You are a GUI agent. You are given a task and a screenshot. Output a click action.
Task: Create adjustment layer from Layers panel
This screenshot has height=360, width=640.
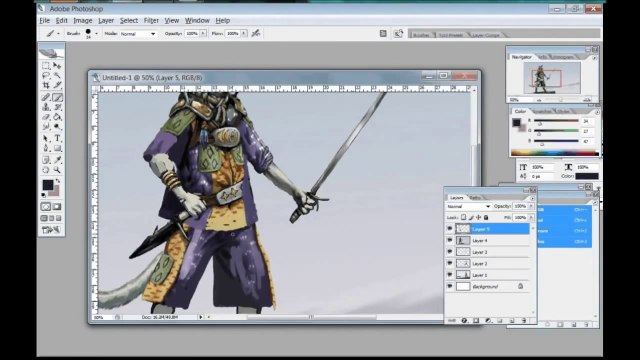pyautogui.click(x=488, y=321)
